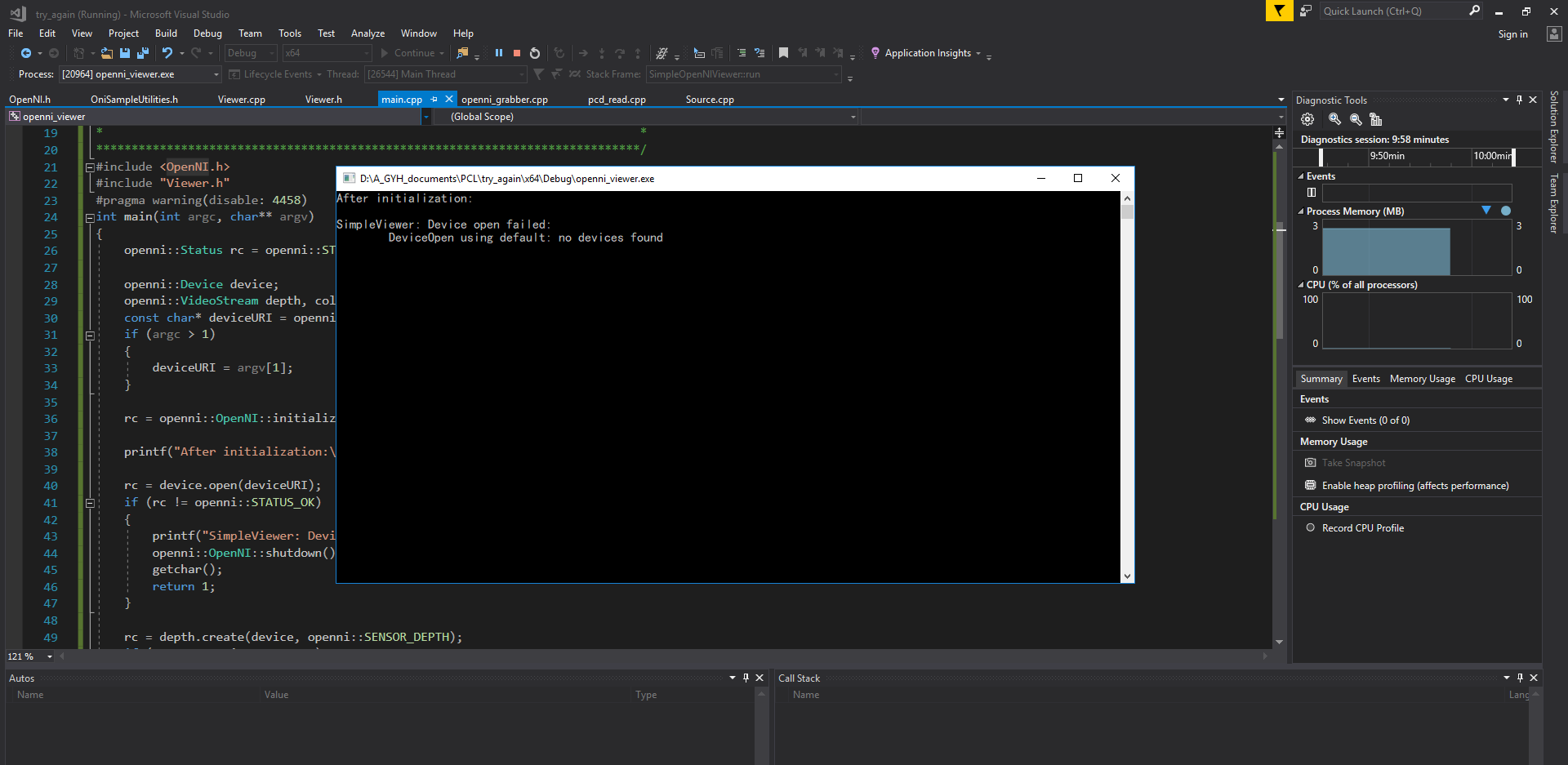Screen dimensions: 1568x765
Task: Switch to the Memory Usage tab
Action: [1422, 378]
